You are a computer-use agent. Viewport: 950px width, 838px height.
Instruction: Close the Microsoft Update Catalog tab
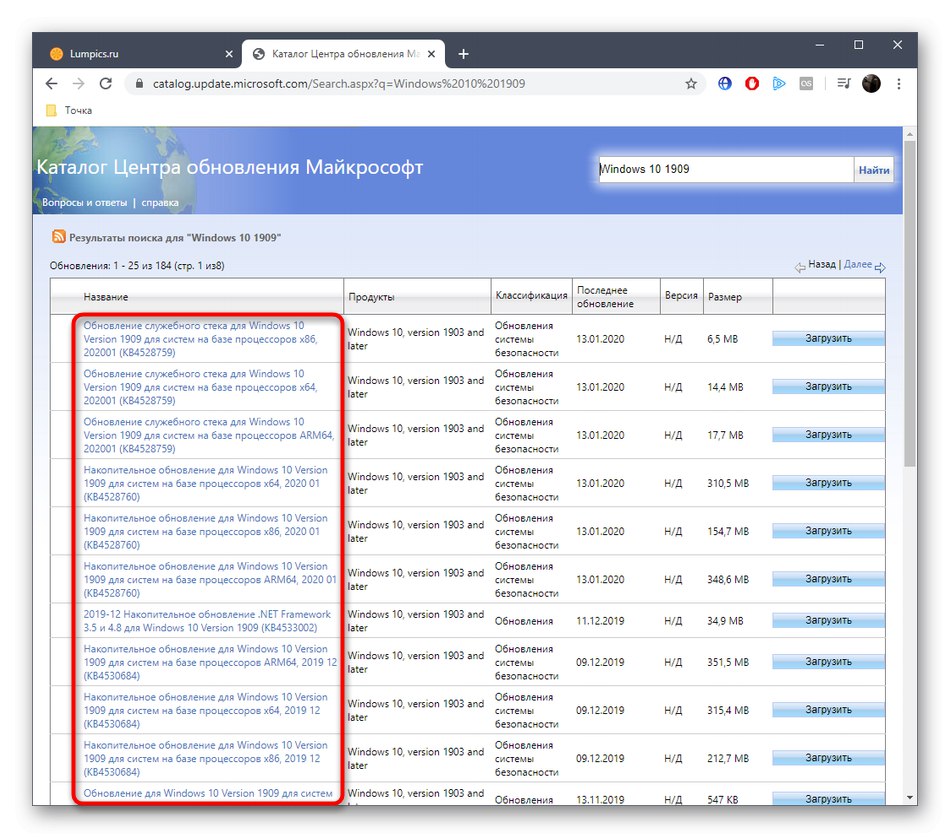coord(431,54)
